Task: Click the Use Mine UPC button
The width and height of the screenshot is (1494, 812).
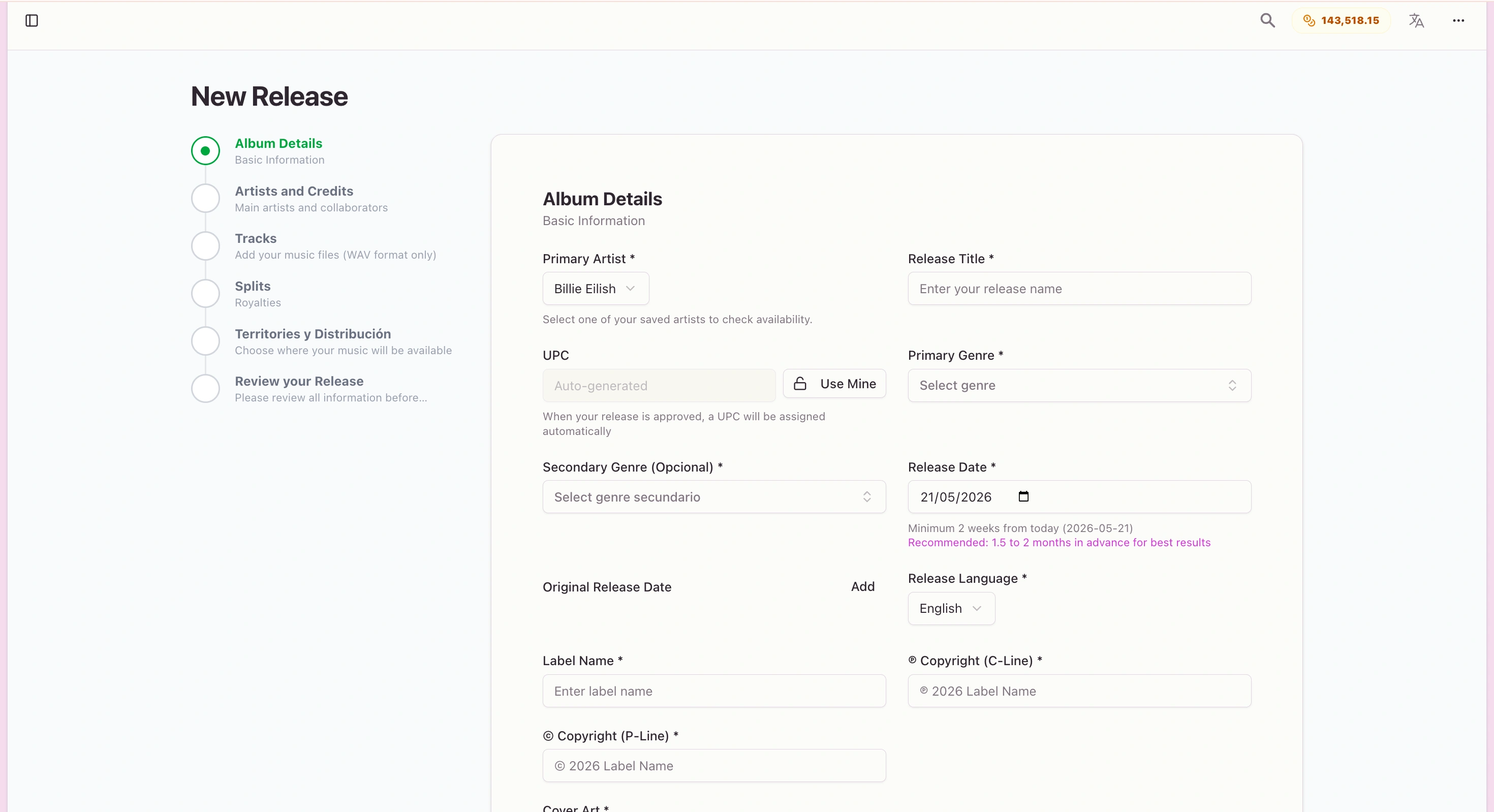Action: (834, 384)
